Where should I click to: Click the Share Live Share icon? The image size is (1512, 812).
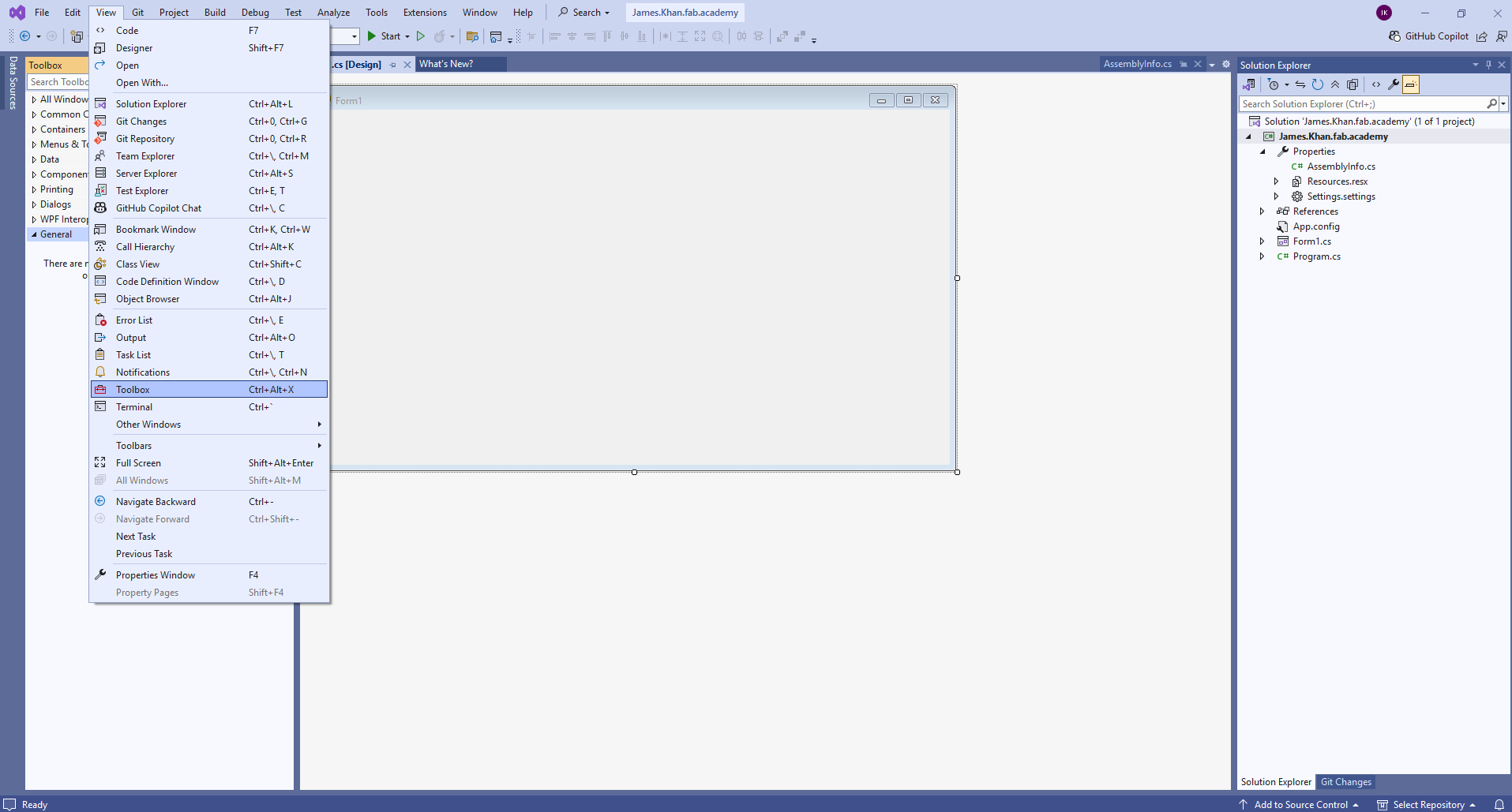click(1482, 36)
